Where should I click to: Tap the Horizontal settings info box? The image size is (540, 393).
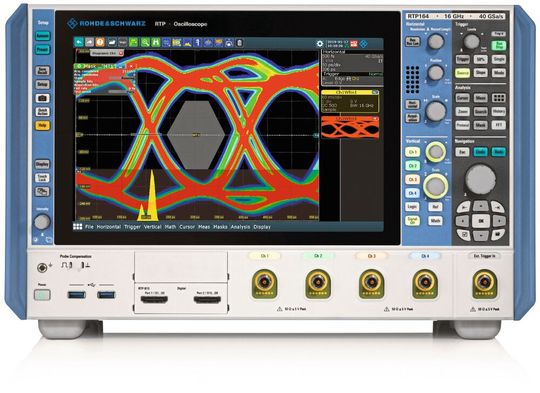click(352, 61)
